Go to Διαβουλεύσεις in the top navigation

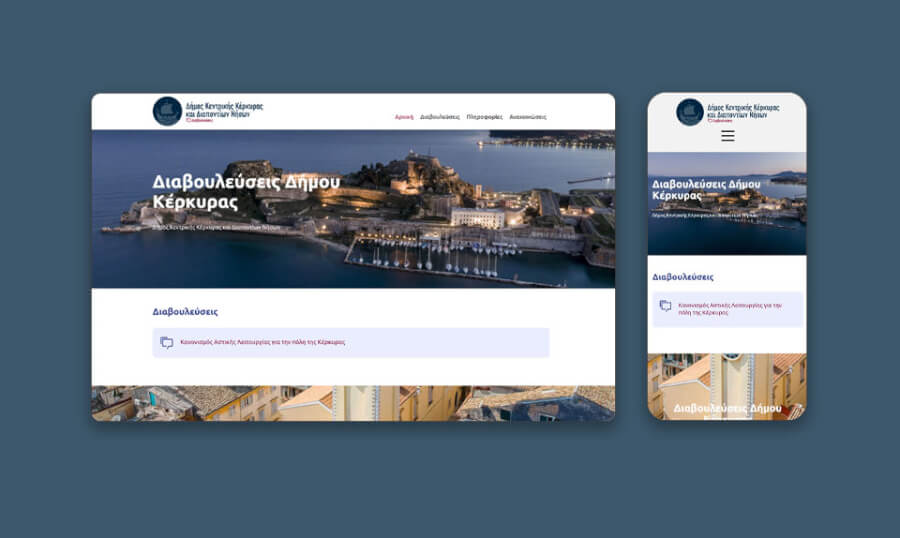[x=440, y=117]
